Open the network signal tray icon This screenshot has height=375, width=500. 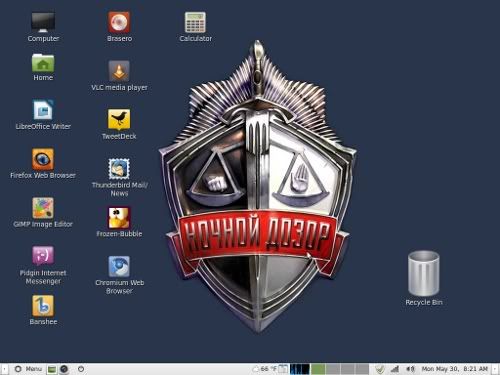[395, 369]
